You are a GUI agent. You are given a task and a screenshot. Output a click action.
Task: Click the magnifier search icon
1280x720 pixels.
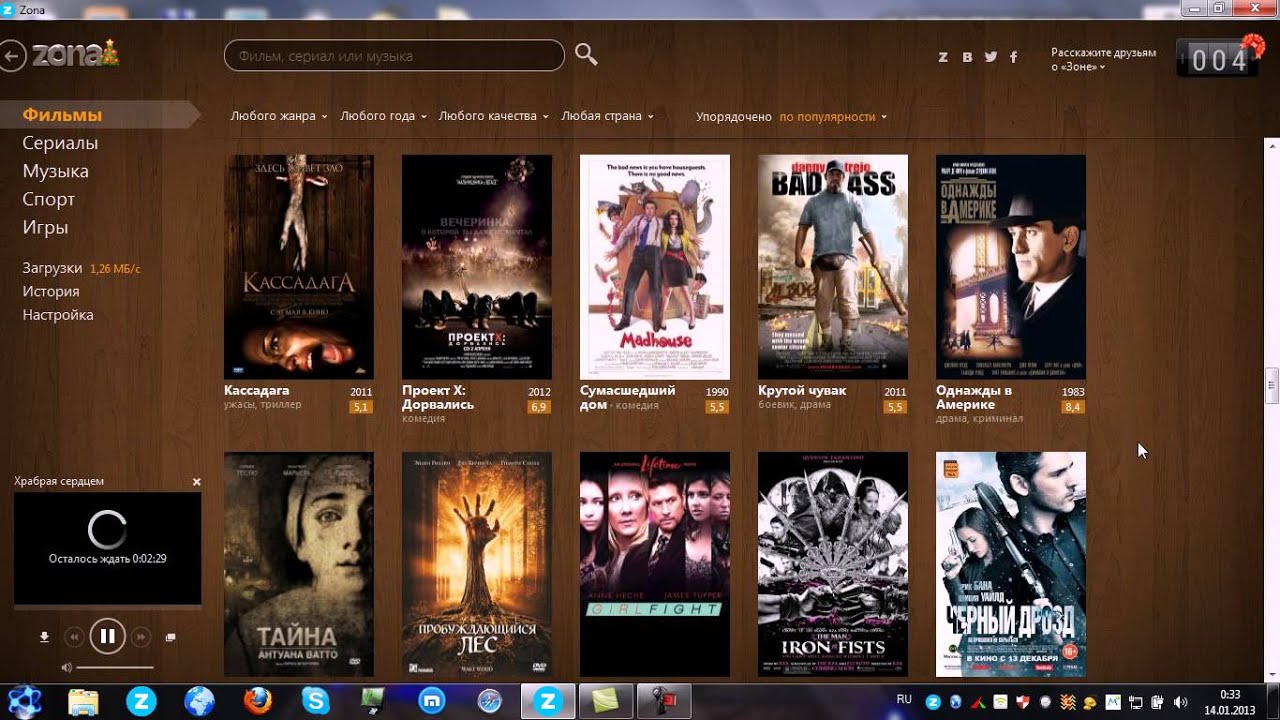(587, 55)
